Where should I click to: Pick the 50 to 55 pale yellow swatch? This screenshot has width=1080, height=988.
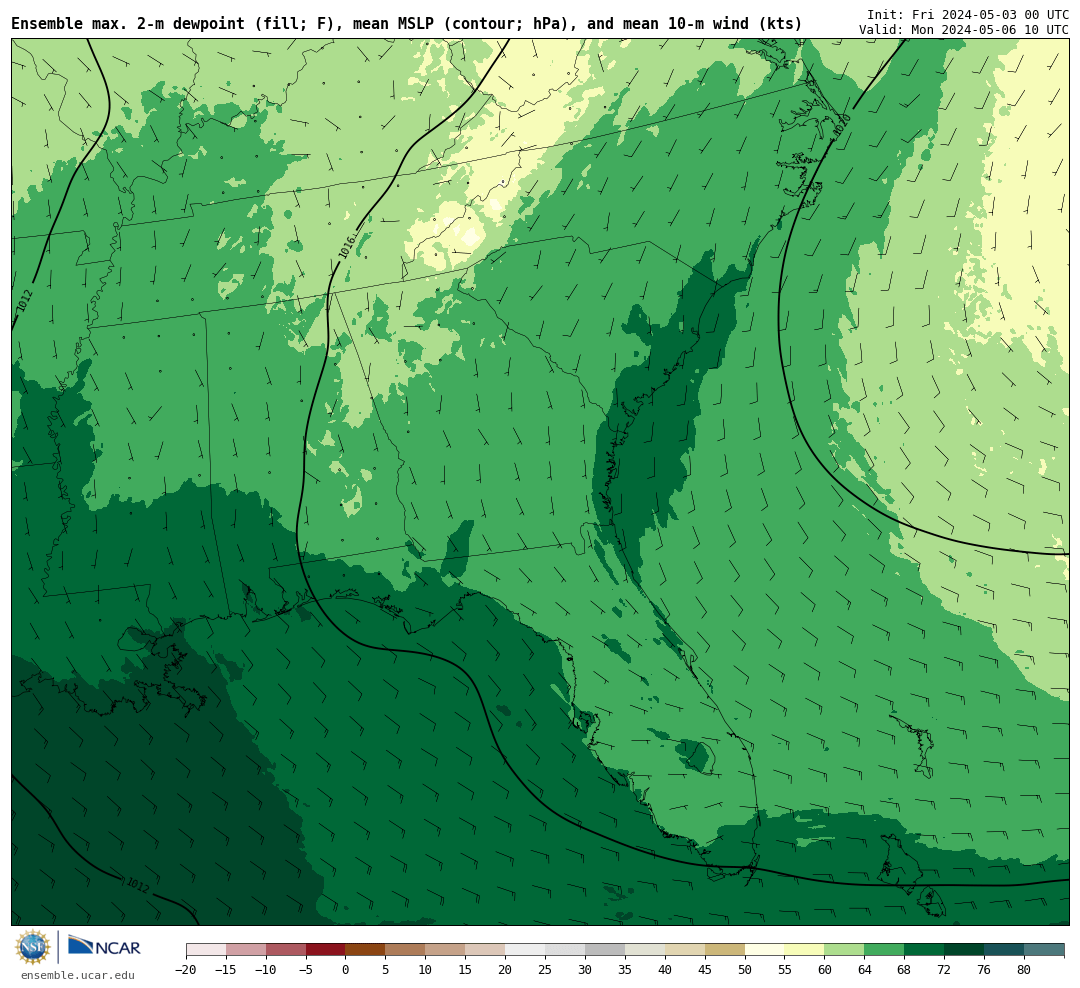click(x=765, y=949)
